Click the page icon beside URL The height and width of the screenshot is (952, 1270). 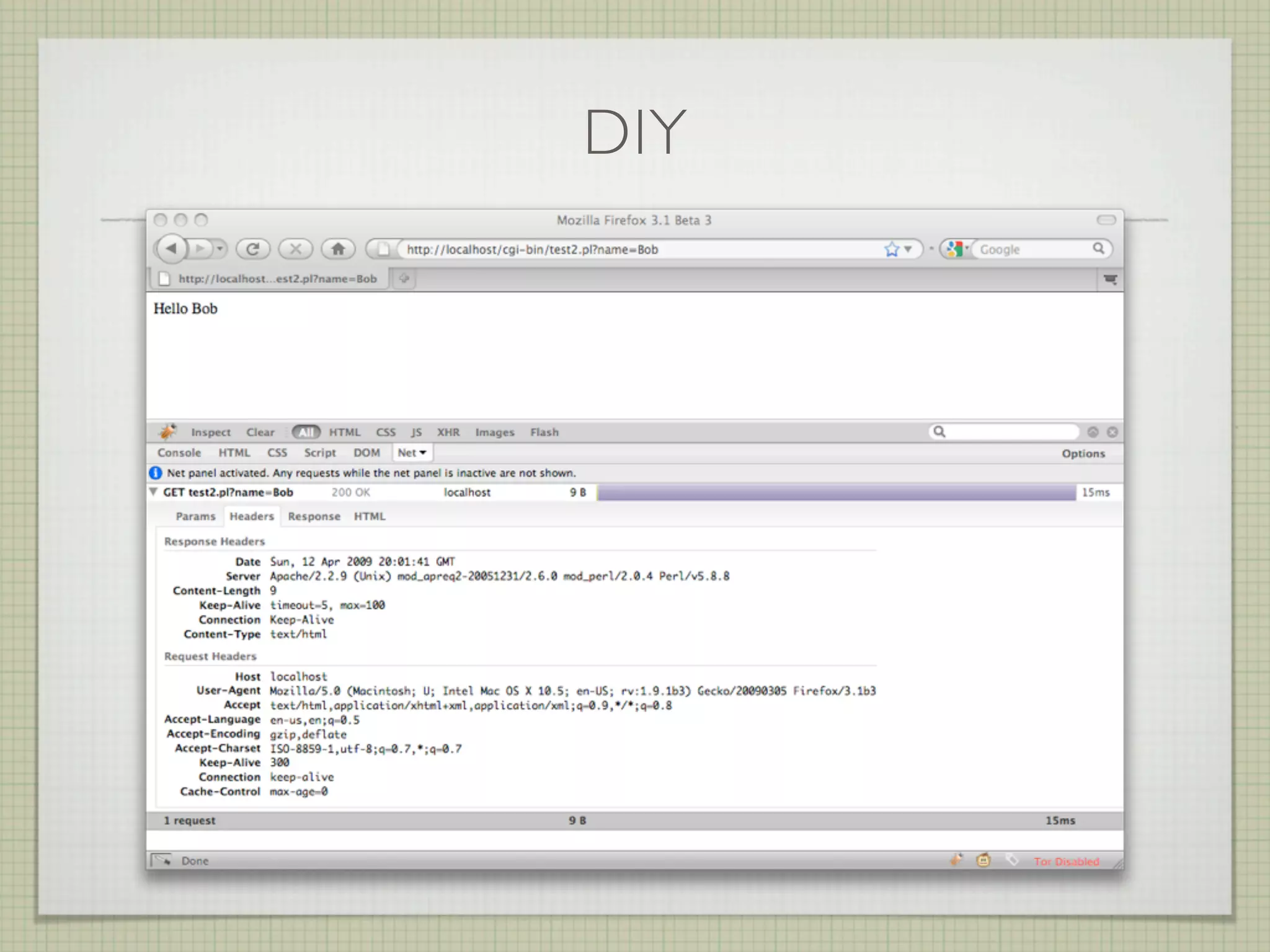tap(383, 249)
